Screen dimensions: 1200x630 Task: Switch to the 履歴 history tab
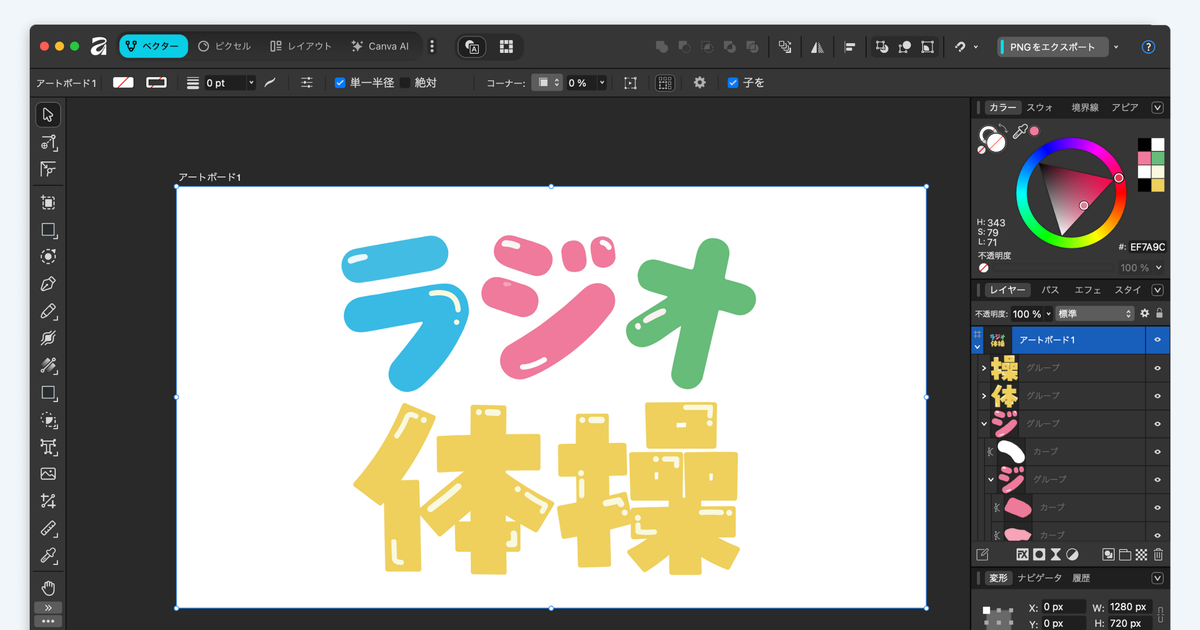[x=1081, y=578]
